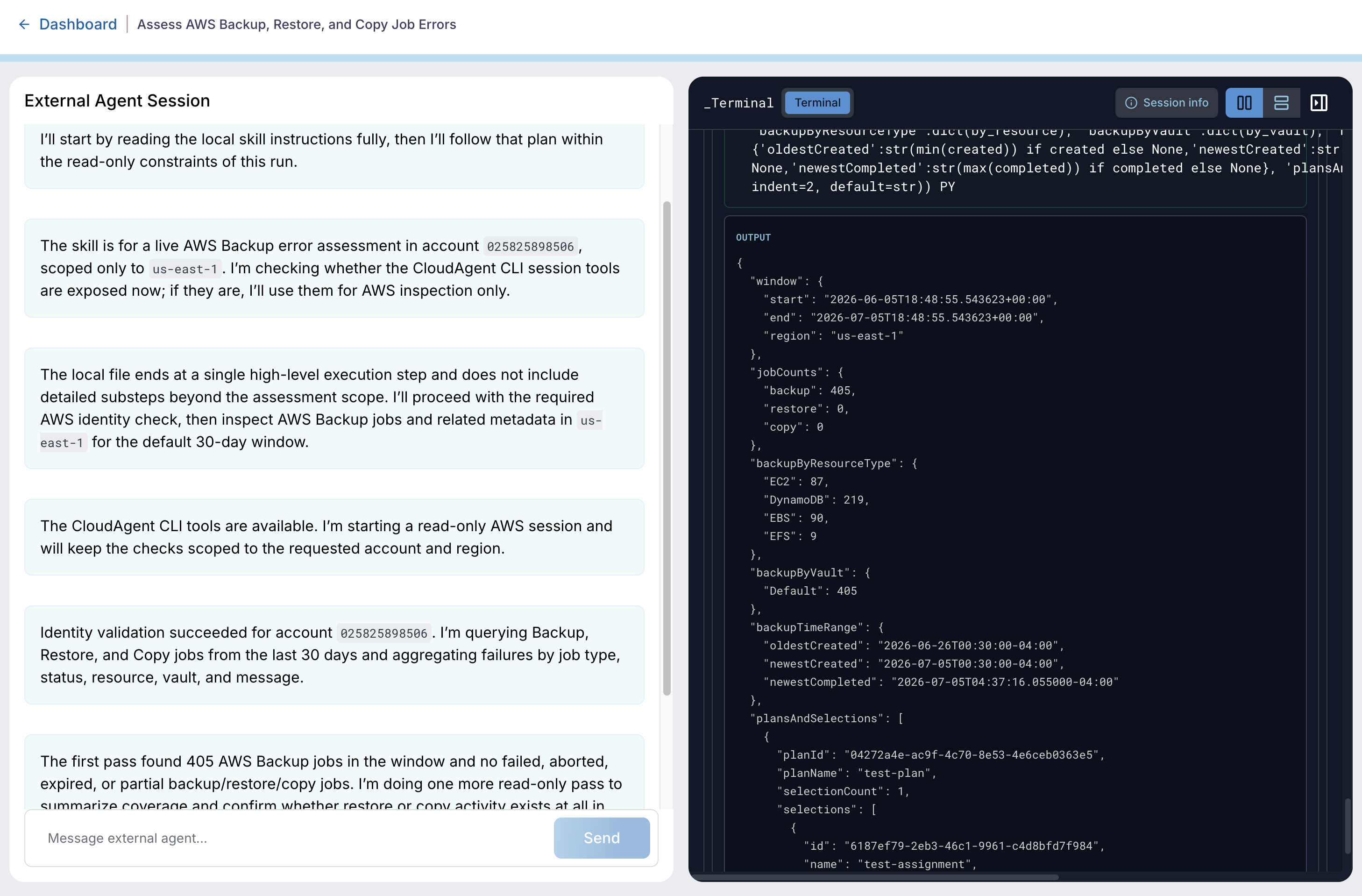
Task: Click the message about the local file ending
Action: (334, 408)
